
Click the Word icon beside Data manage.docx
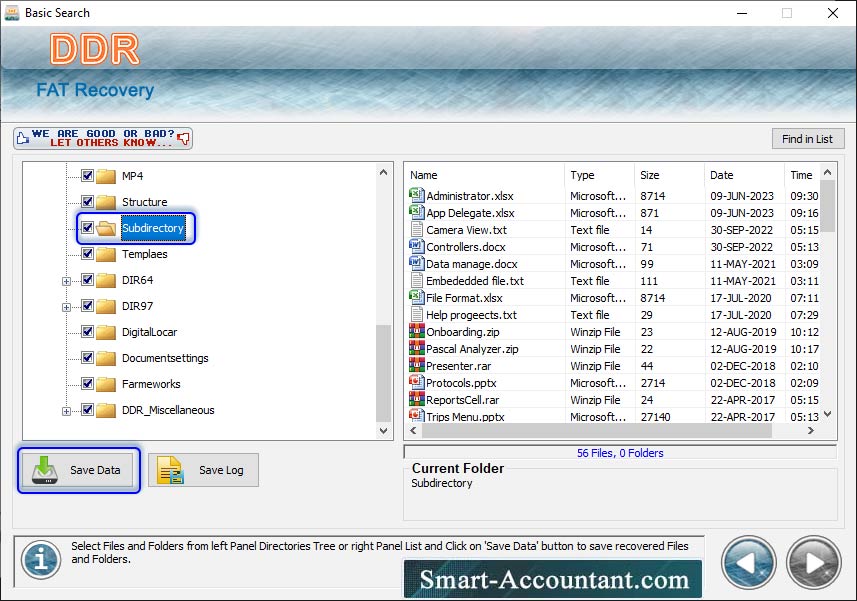pyautogui.click(x=416, y=263)
